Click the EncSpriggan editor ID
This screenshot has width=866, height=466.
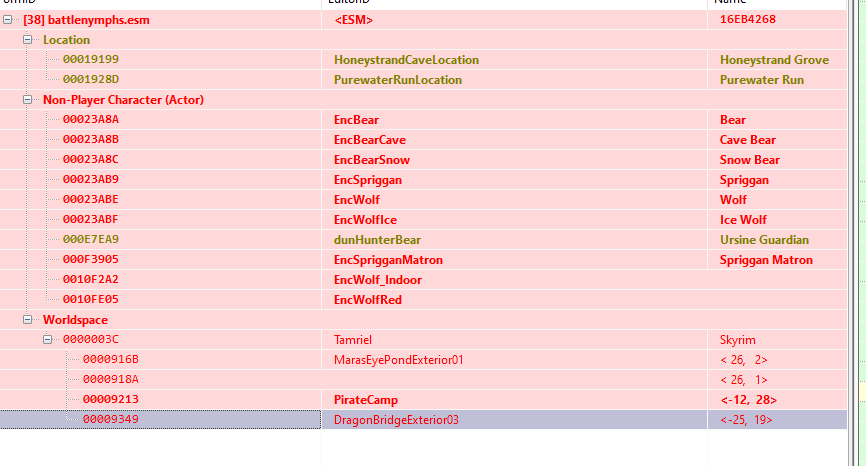click(x=367, y=180)
